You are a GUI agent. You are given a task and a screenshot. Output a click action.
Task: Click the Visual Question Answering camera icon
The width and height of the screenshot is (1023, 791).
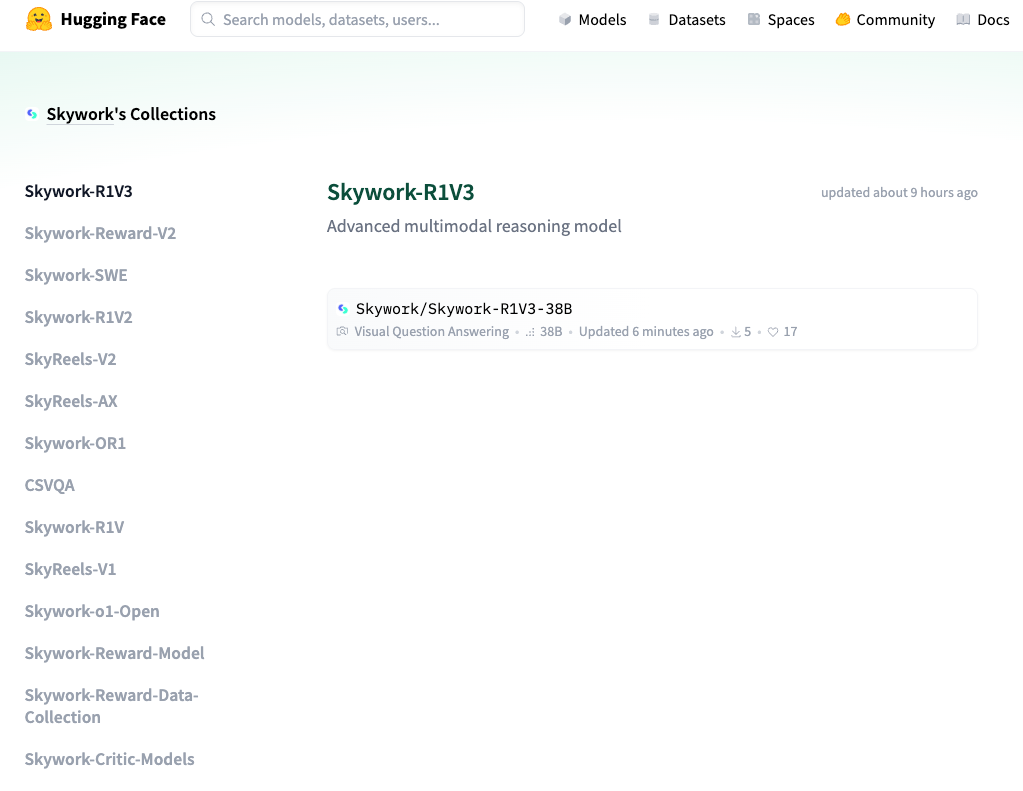coord(343,332)
